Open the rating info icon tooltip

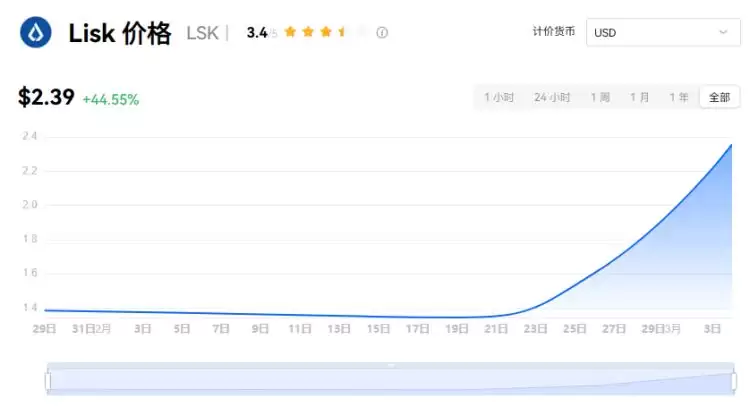pyautogui.click(x=382, y=32)
